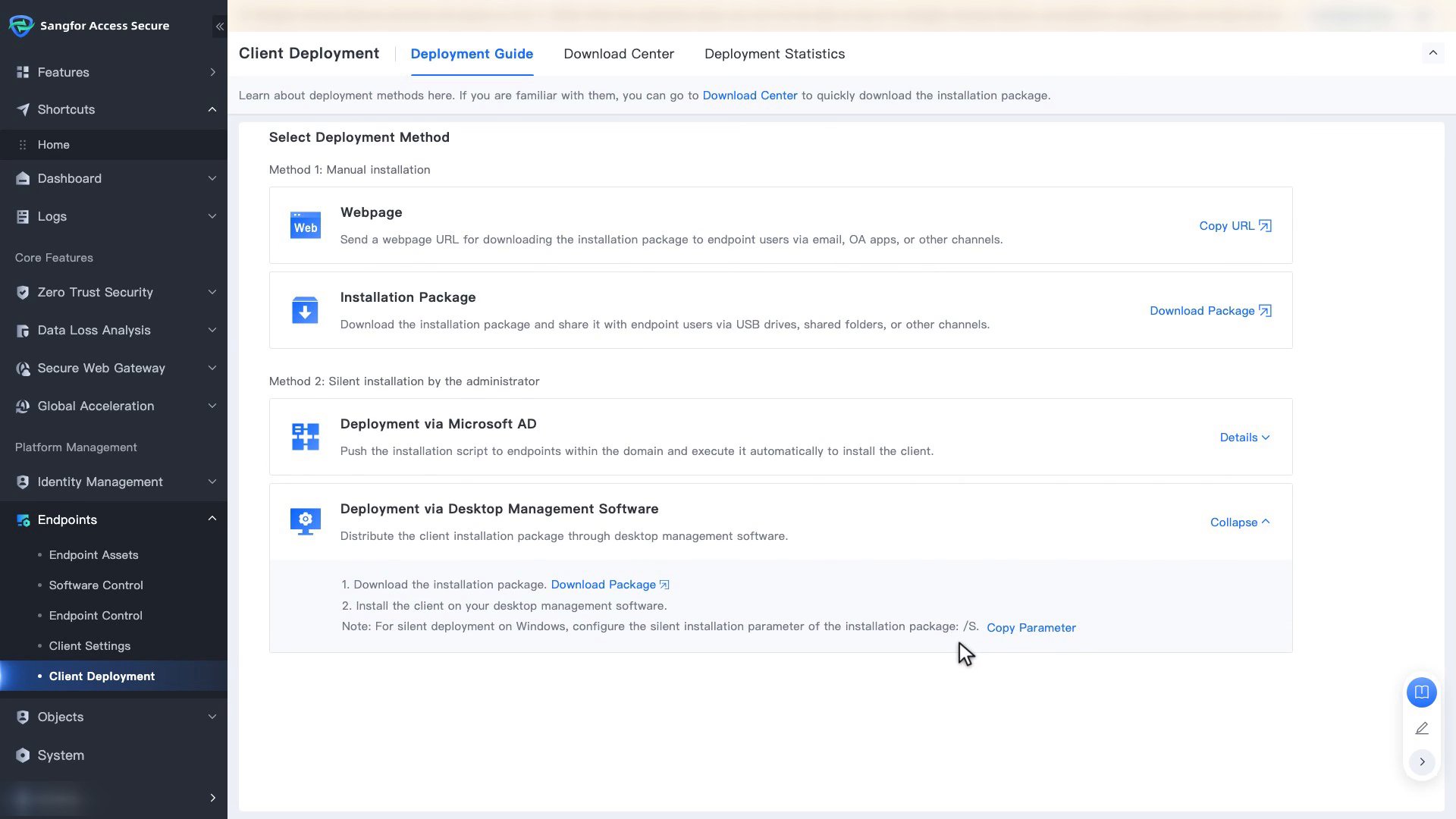Click the Zero Trust Security shield icon

pos(23,292)
